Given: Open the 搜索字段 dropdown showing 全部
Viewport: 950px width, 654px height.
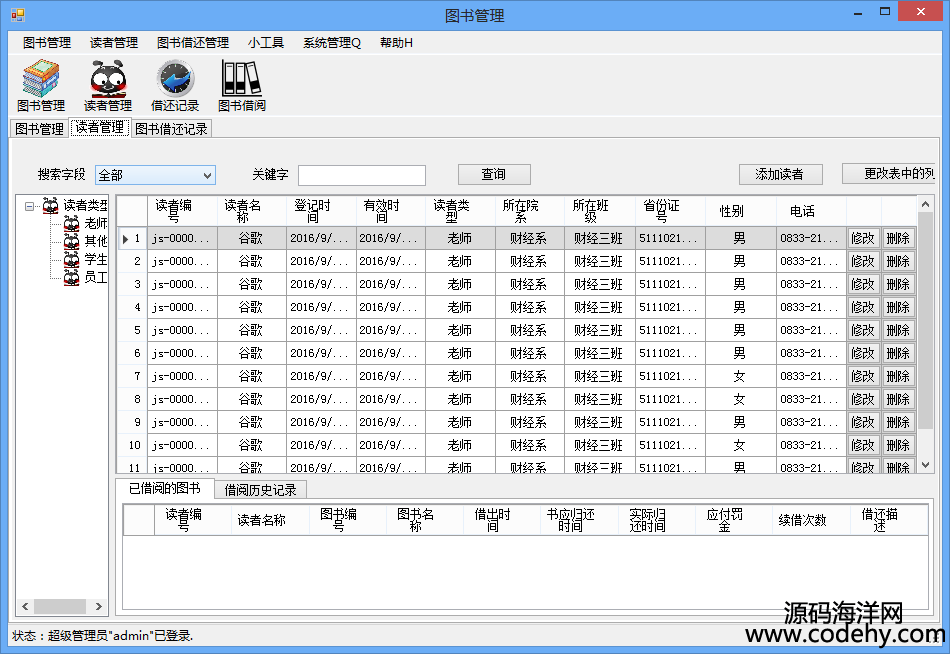Looking at the screenshot, I should point(155,175).
